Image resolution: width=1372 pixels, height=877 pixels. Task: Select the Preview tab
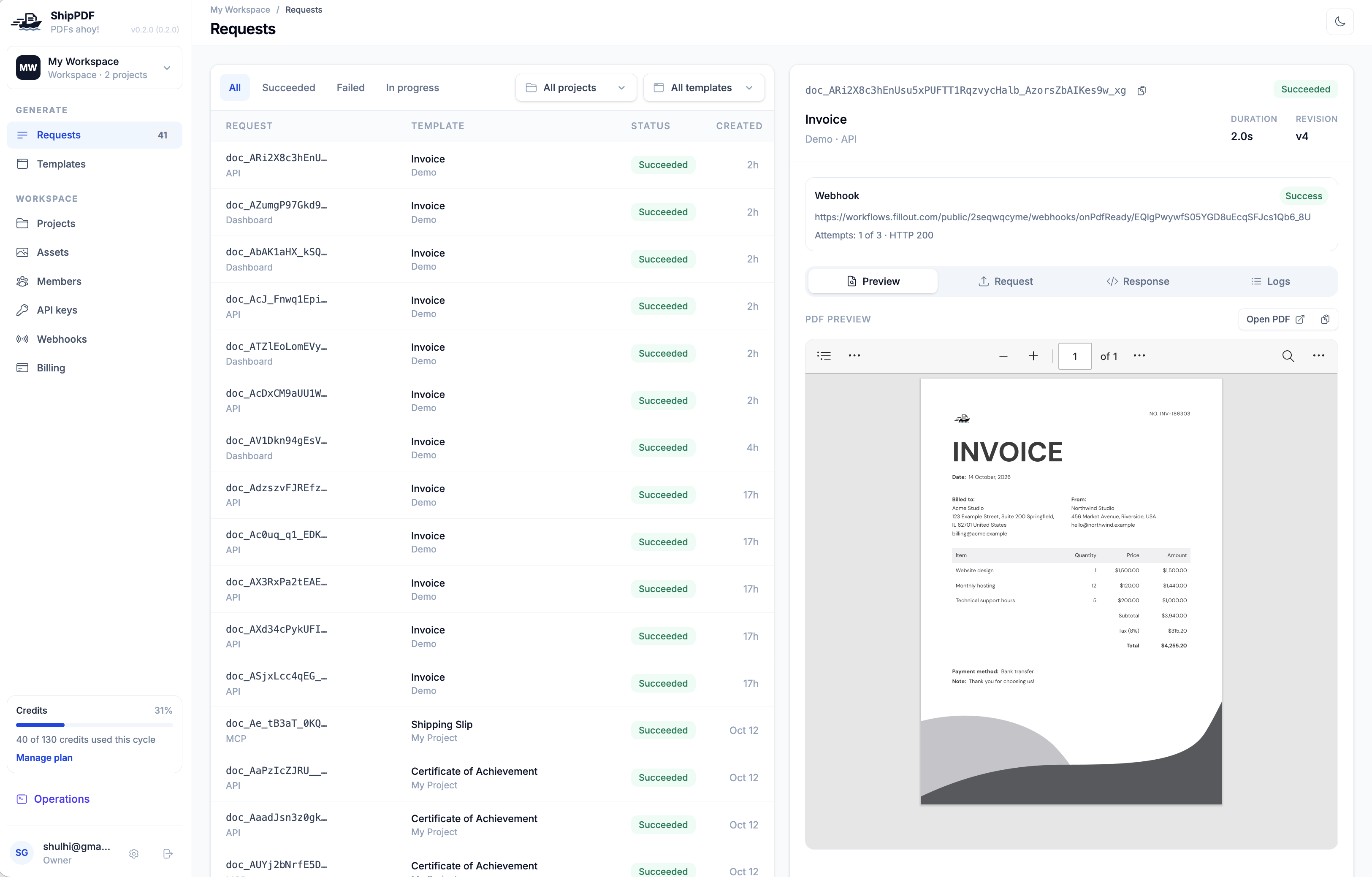pos(873,282)
